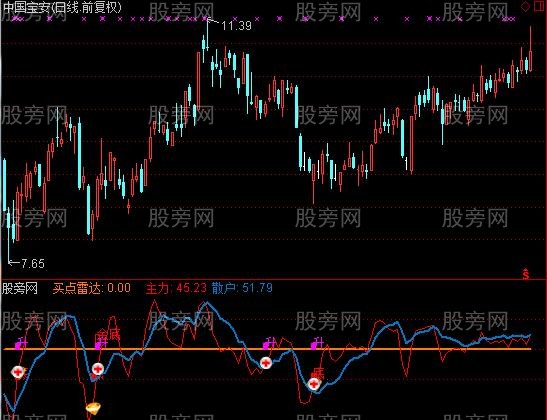Click the third magenta 升 marker from left
547x420 pixels.
[x=269, y=343]
